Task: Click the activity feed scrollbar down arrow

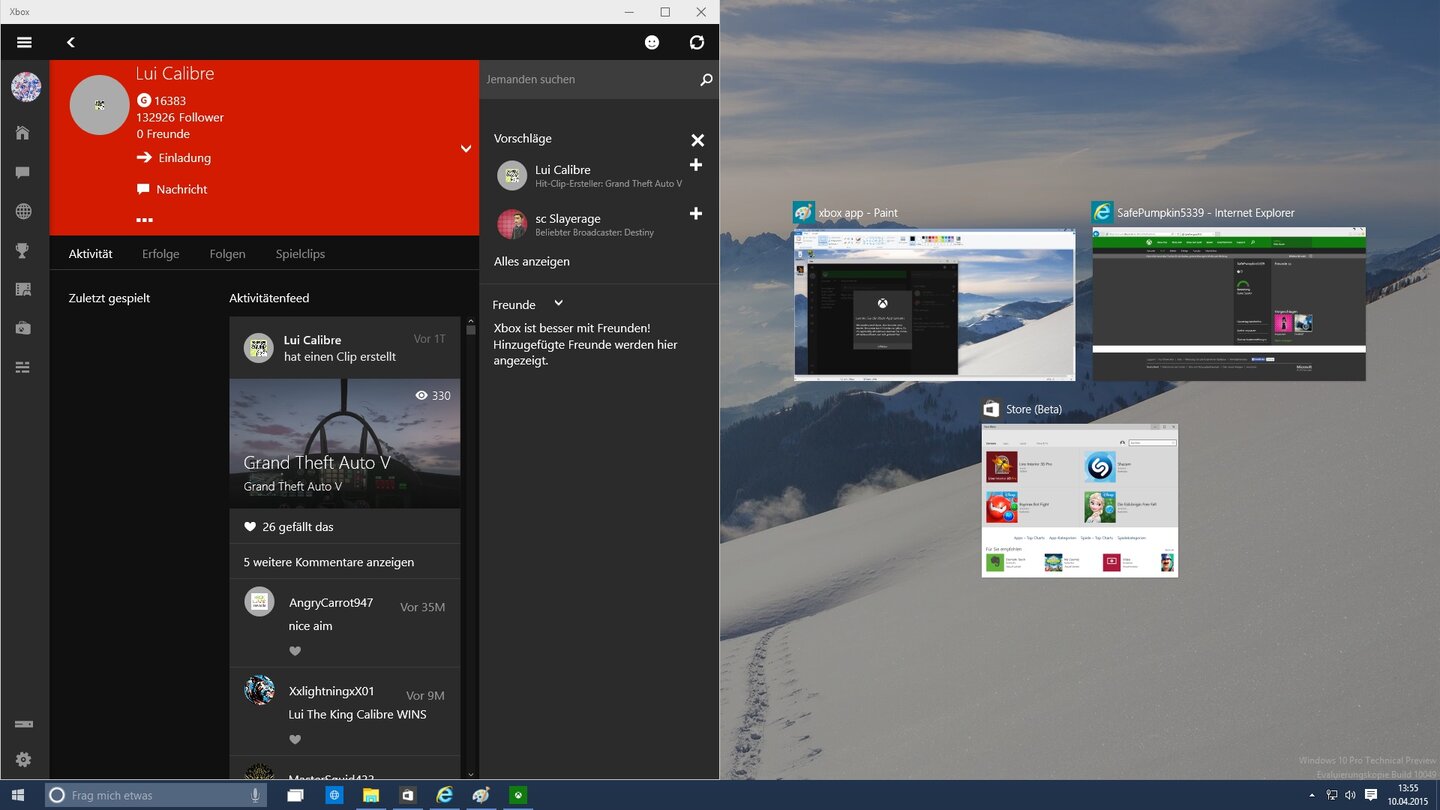Action: click(x=471, y=774)
